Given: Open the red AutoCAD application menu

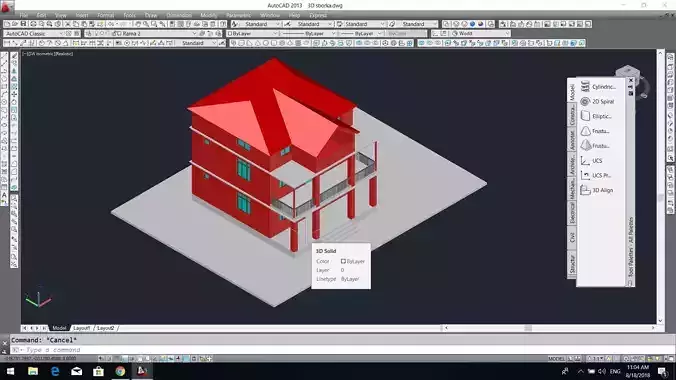Looking at the screenshot, I should [6, 6].
